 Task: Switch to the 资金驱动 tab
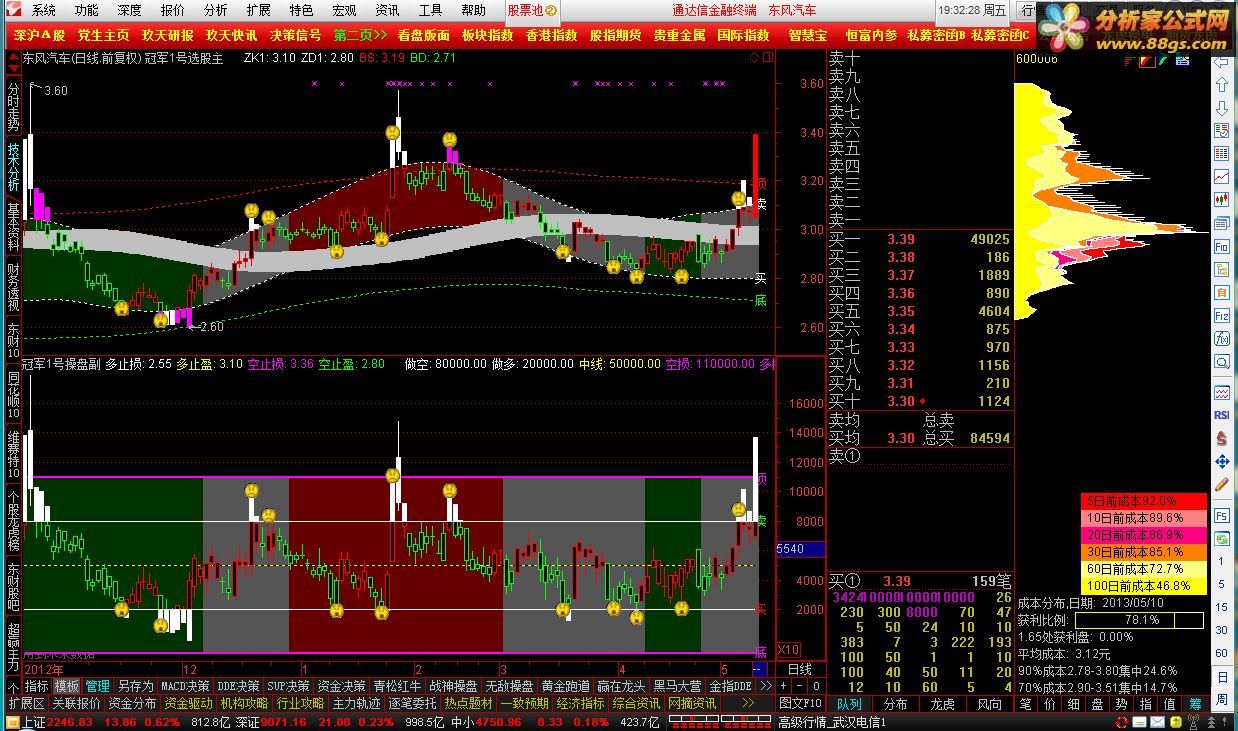(x=188, y=703)
